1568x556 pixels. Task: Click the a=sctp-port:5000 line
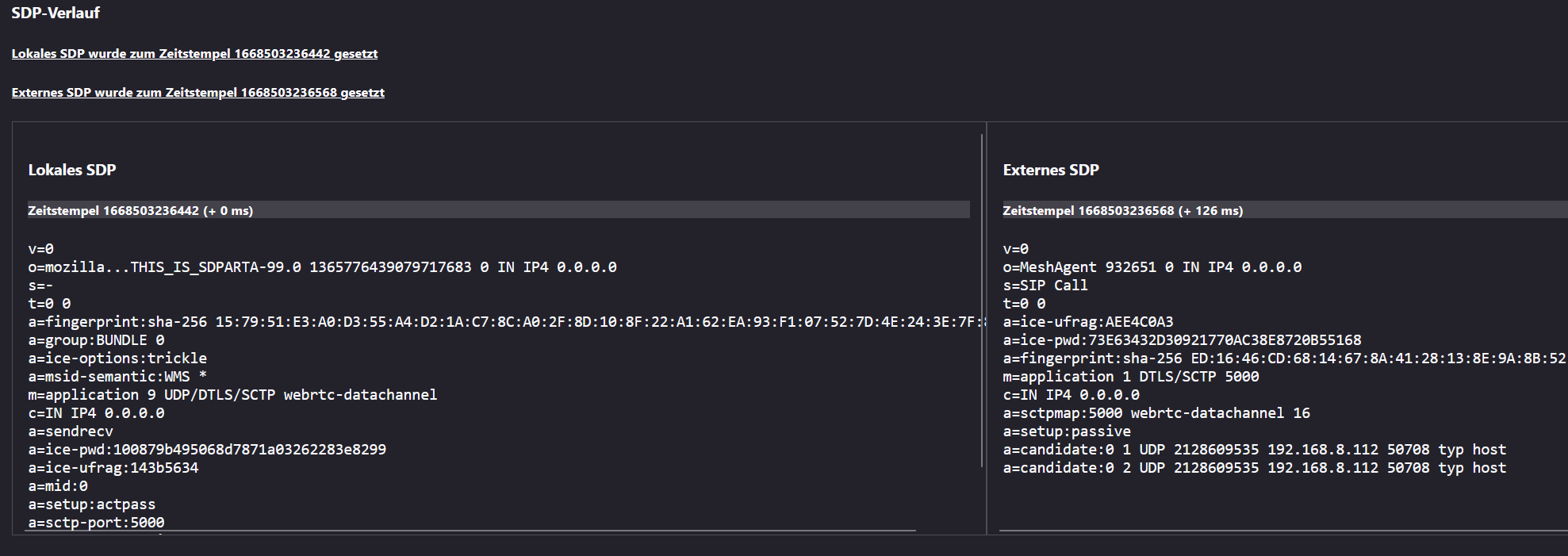click(x=97, y=523)
